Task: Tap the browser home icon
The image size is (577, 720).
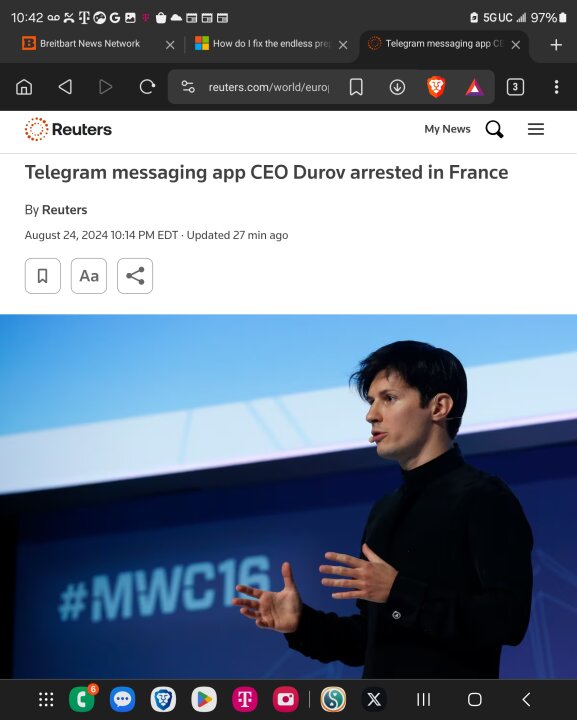Action: point(24,87)
